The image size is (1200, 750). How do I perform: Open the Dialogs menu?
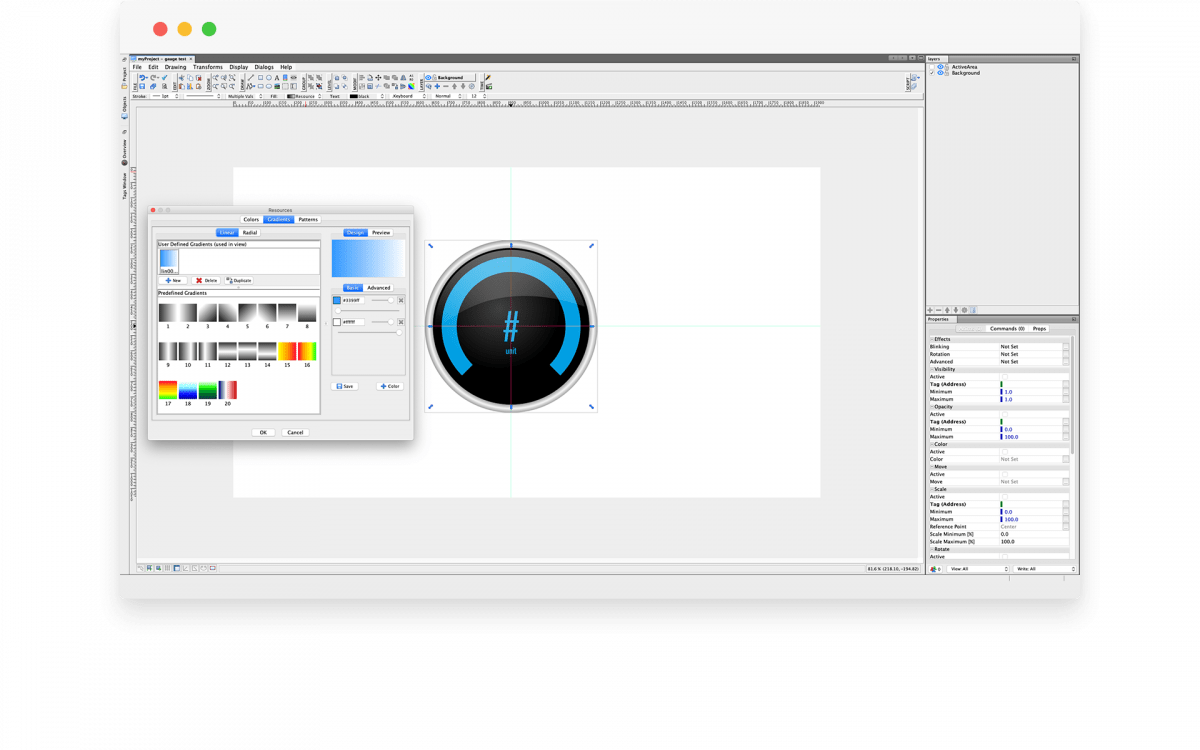(264, 67)
